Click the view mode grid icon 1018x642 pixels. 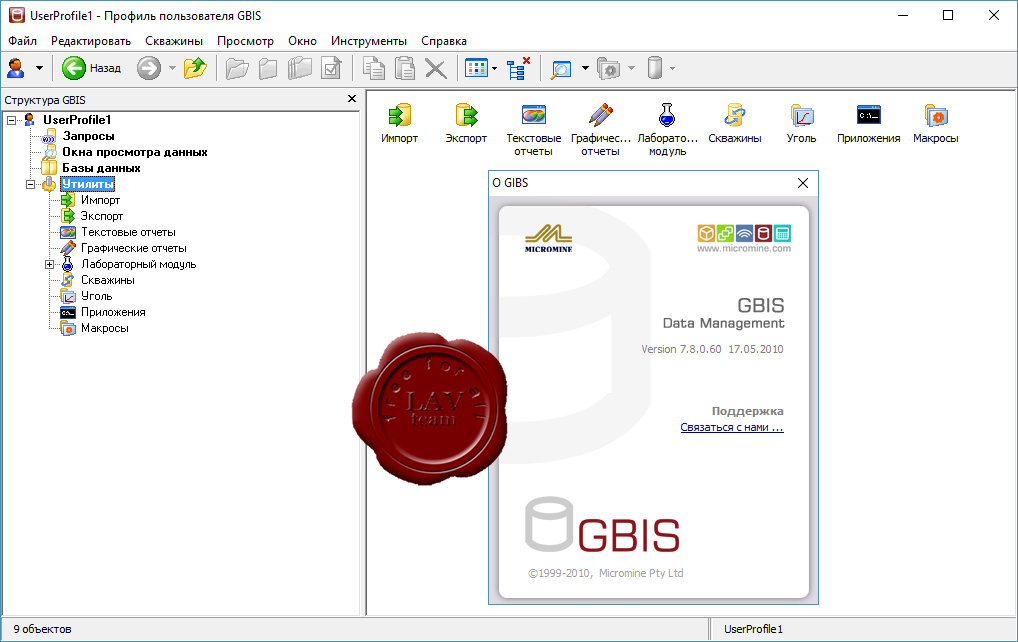point(477,68)
